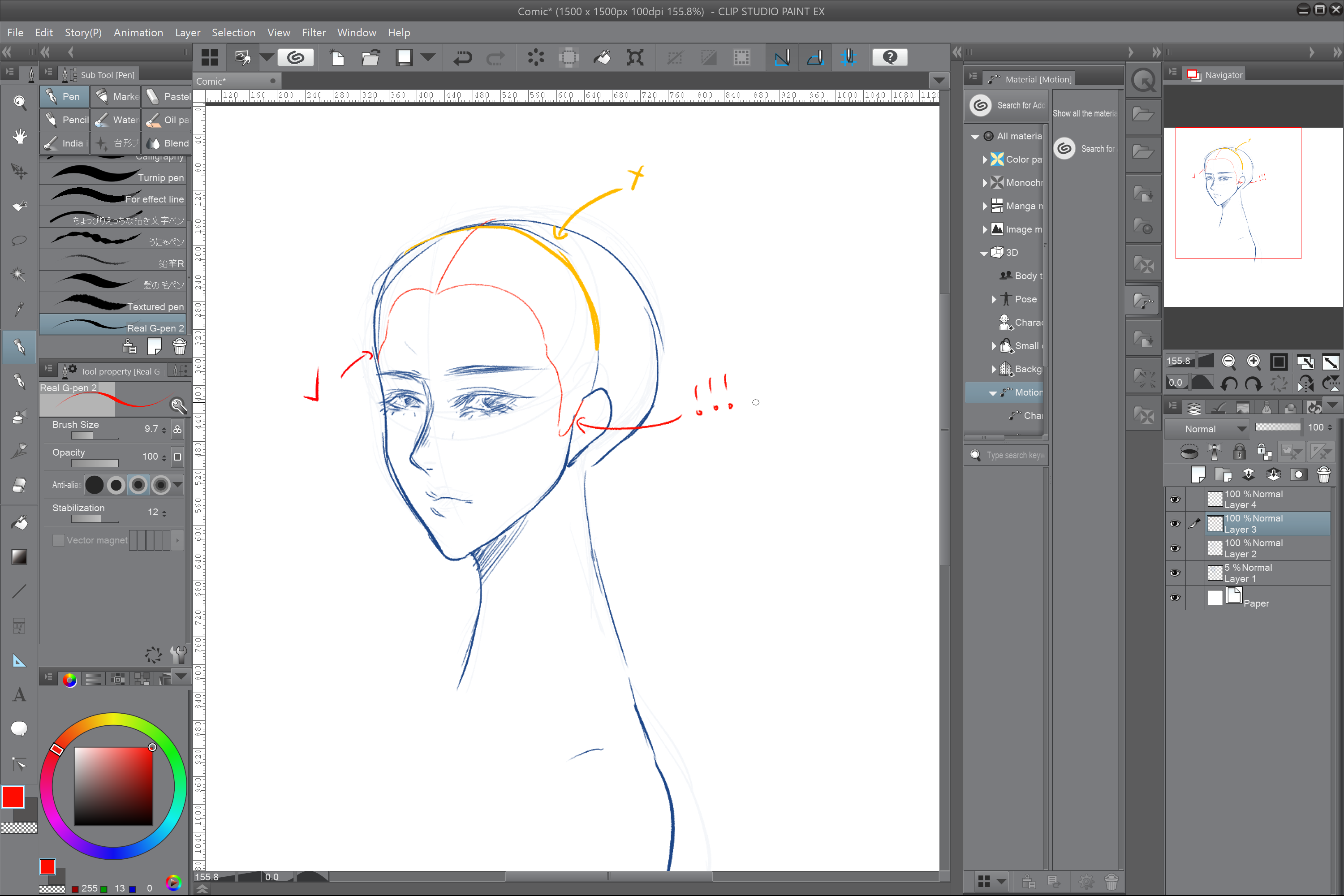Screen dimensions: 1344x896
Task: Select the Magnifier zoom tool
Action: (19, 102)
